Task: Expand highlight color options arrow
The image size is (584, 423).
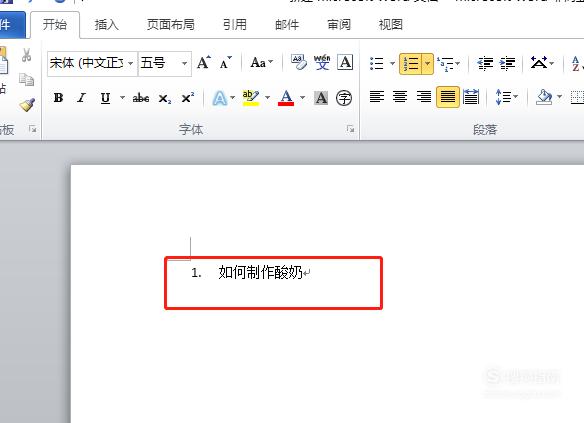Action: point(267,98)
